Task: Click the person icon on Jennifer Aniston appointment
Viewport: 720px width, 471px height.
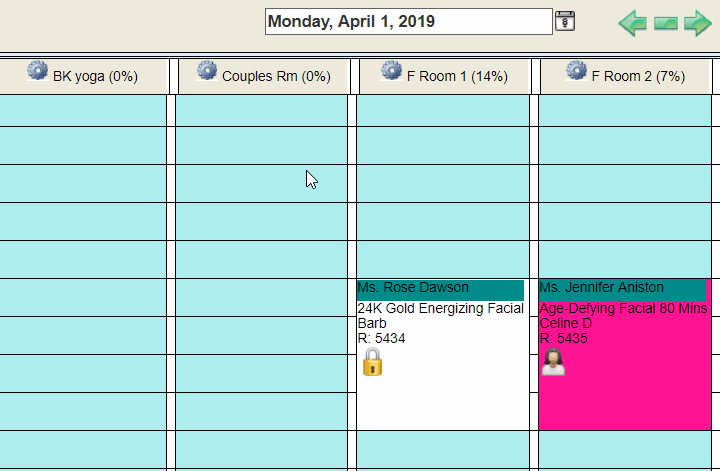Action: tap(553, 362)
